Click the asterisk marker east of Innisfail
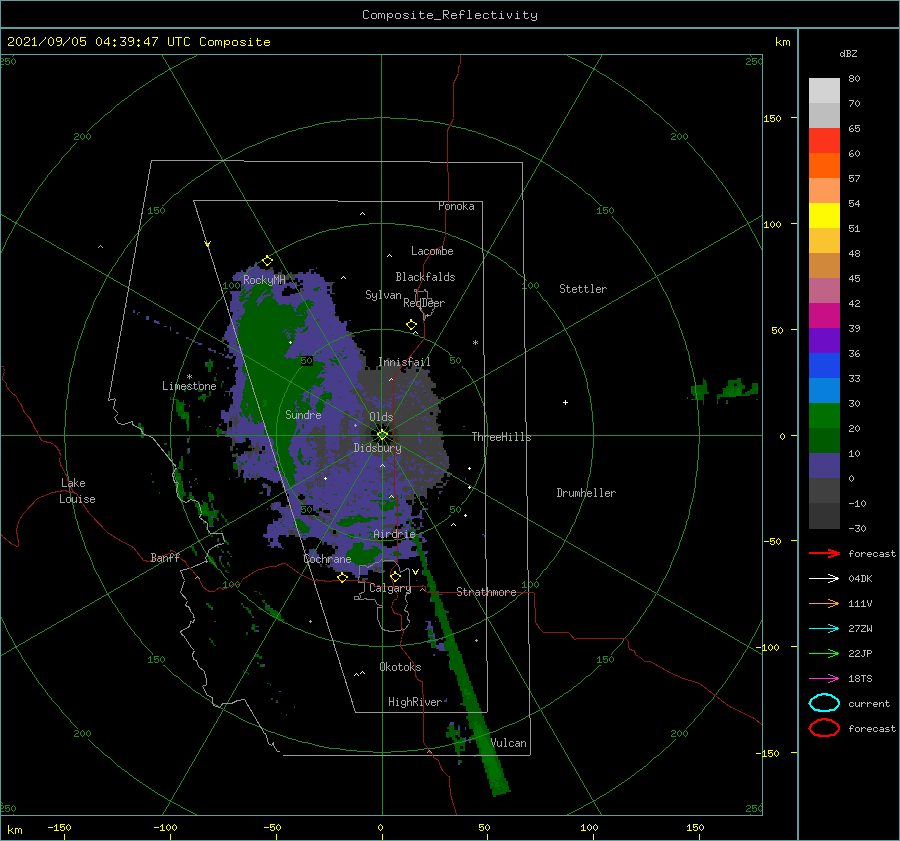900x841 pixels. click(x=475, y=343)
